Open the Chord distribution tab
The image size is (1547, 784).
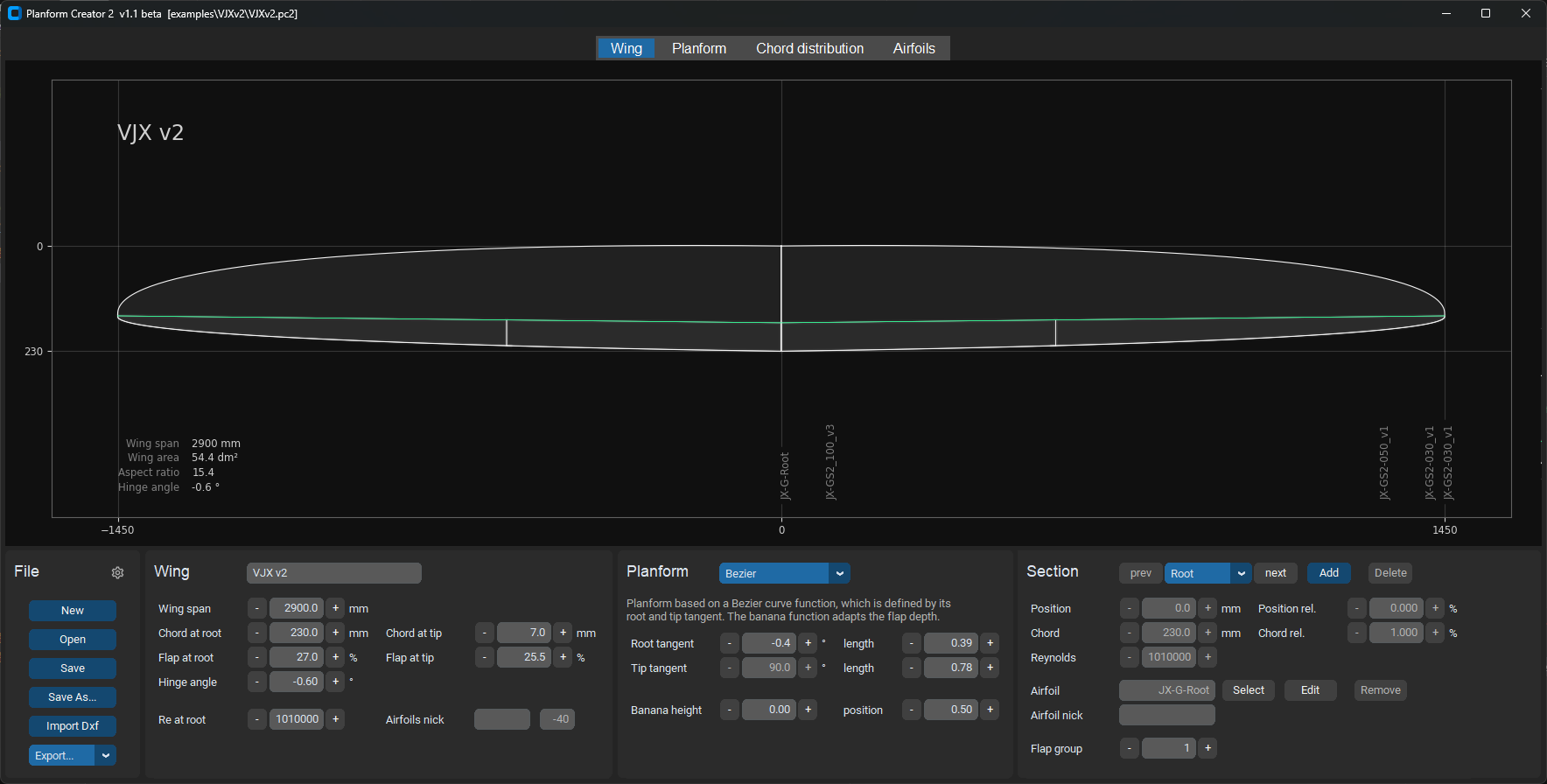[810, 48]
